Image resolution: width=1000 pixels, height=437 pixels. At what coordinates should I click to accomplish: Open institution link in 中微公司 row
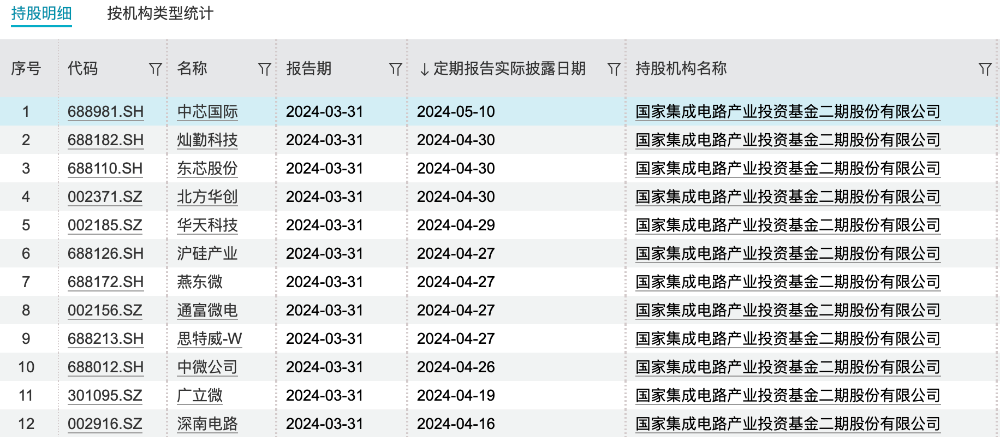tap(788, 367)
